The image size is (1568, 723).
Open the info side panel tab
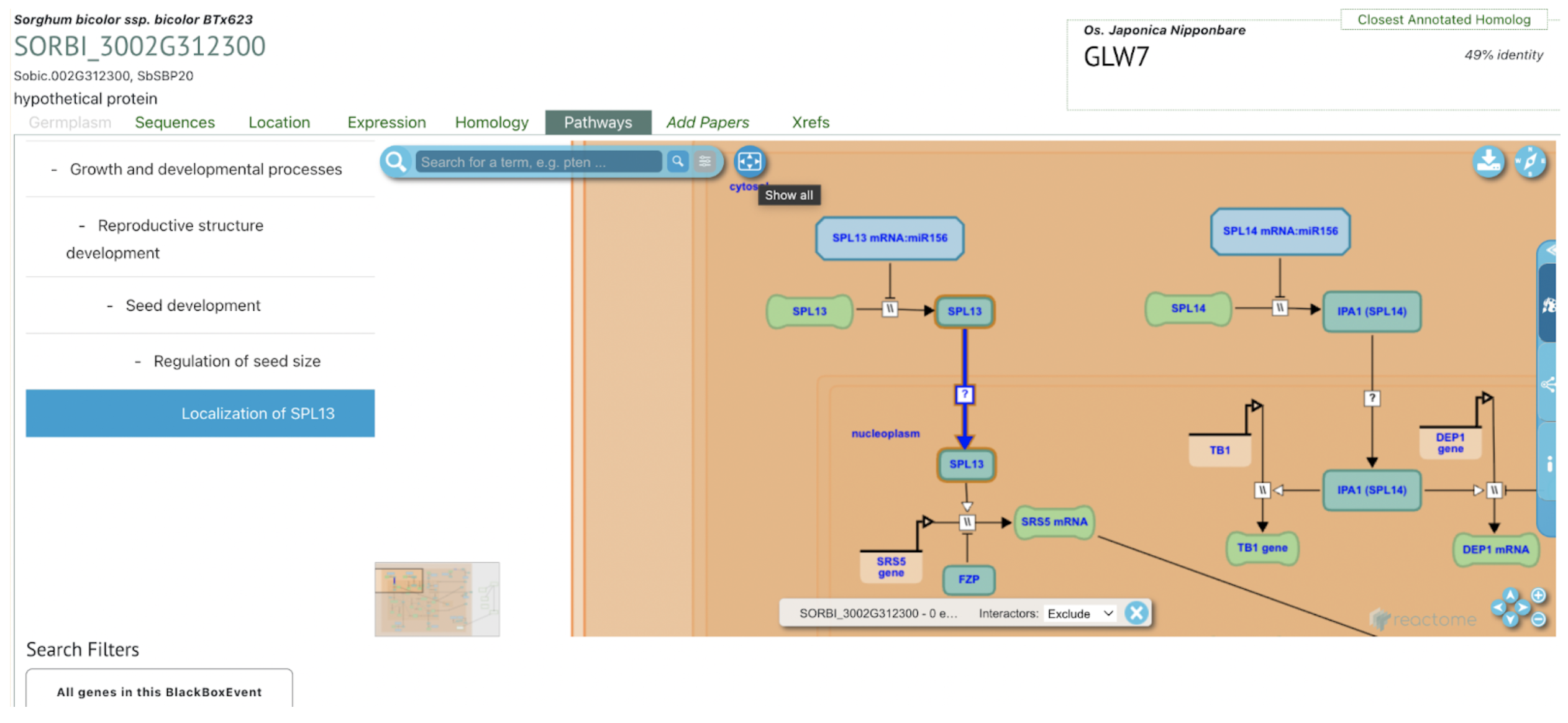(x=1549, y=464)
